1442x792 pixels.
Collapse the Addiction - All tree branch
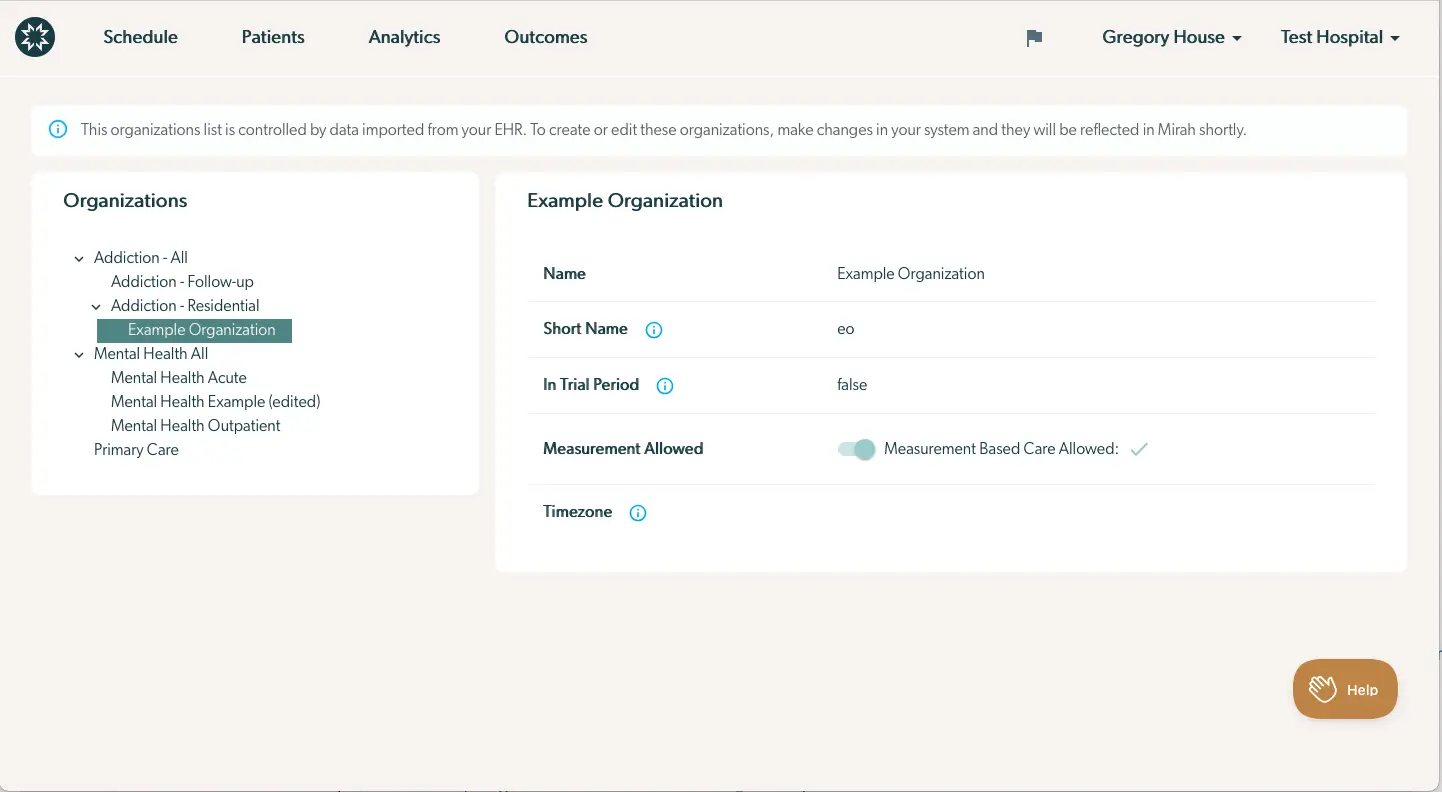coord(79,257)
